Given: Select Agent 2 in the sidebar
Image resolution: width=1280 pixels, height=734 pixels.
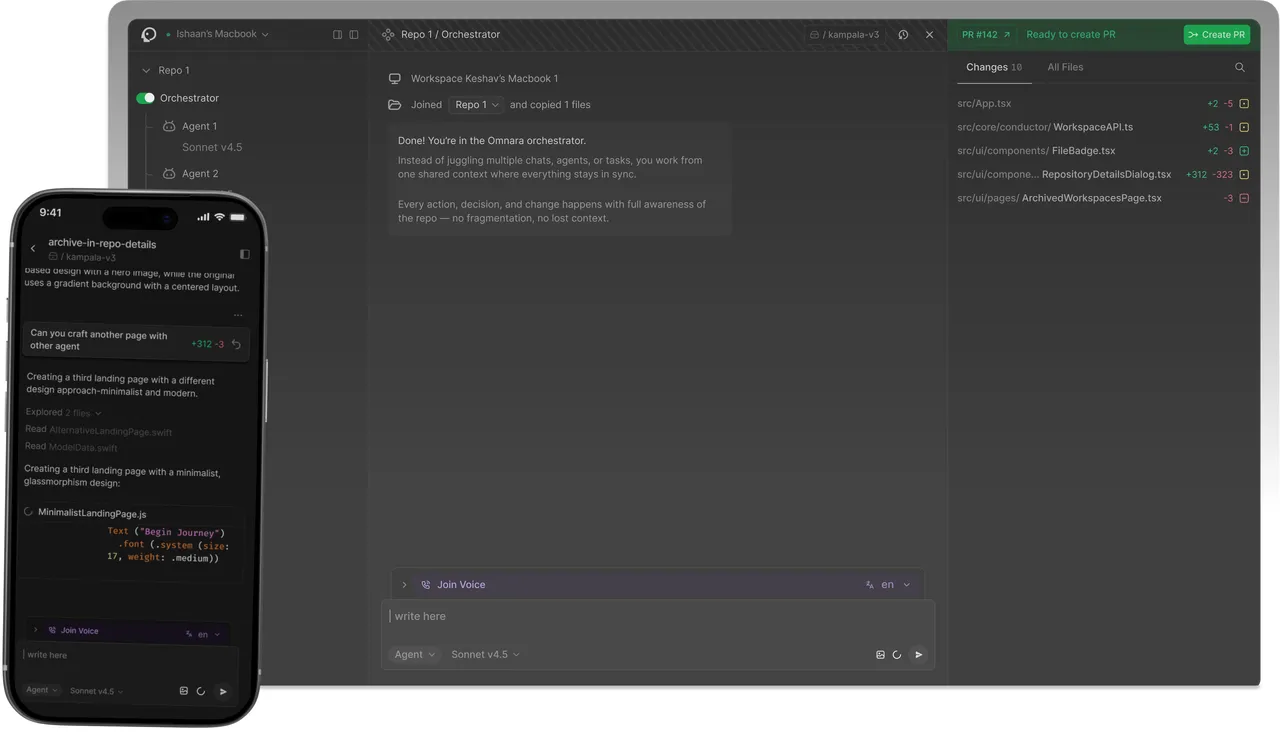Looking at the screenshot, I should point(200,173).
